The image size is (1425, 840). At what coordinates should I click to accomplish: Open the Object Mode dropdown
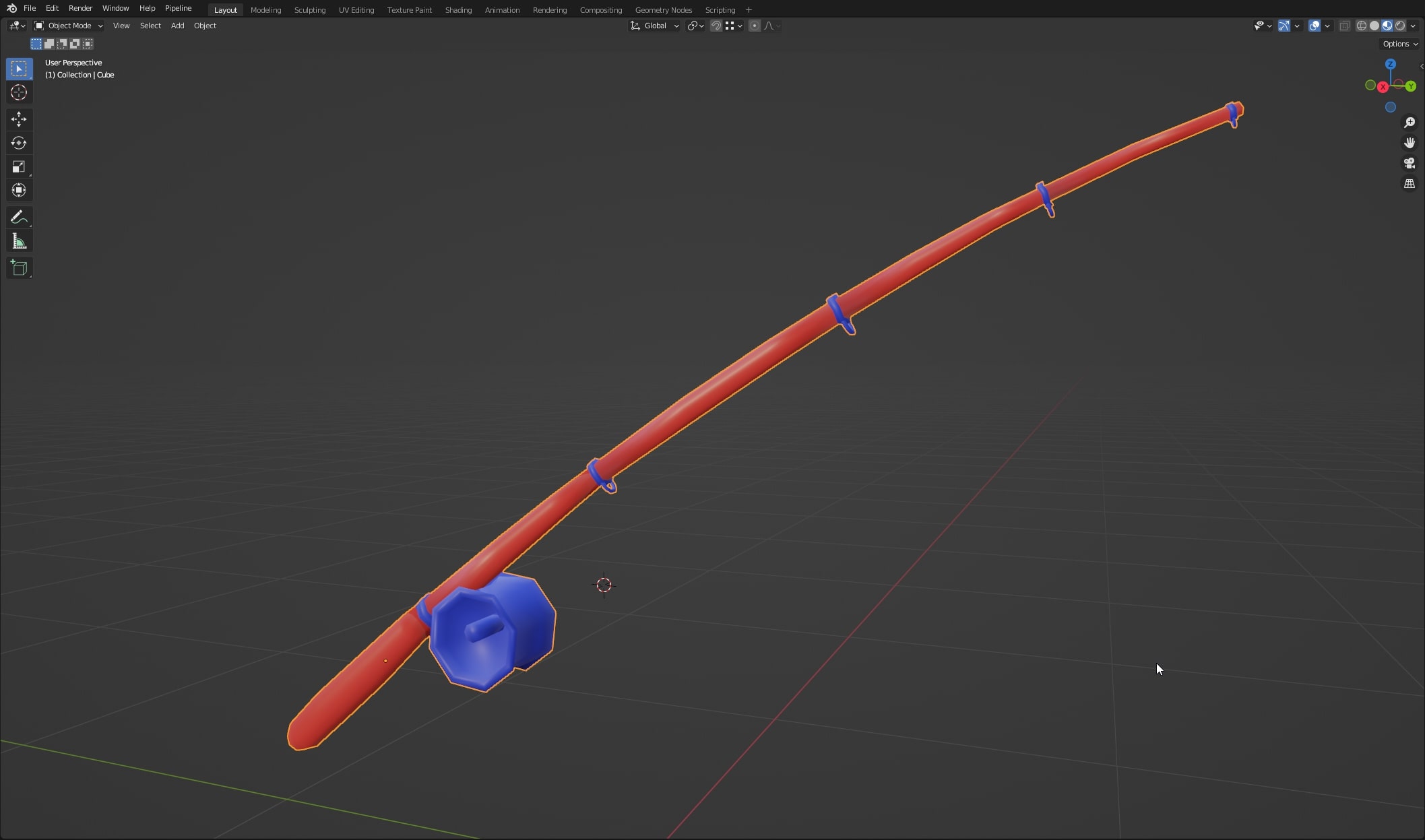click(x=69, y=26)
